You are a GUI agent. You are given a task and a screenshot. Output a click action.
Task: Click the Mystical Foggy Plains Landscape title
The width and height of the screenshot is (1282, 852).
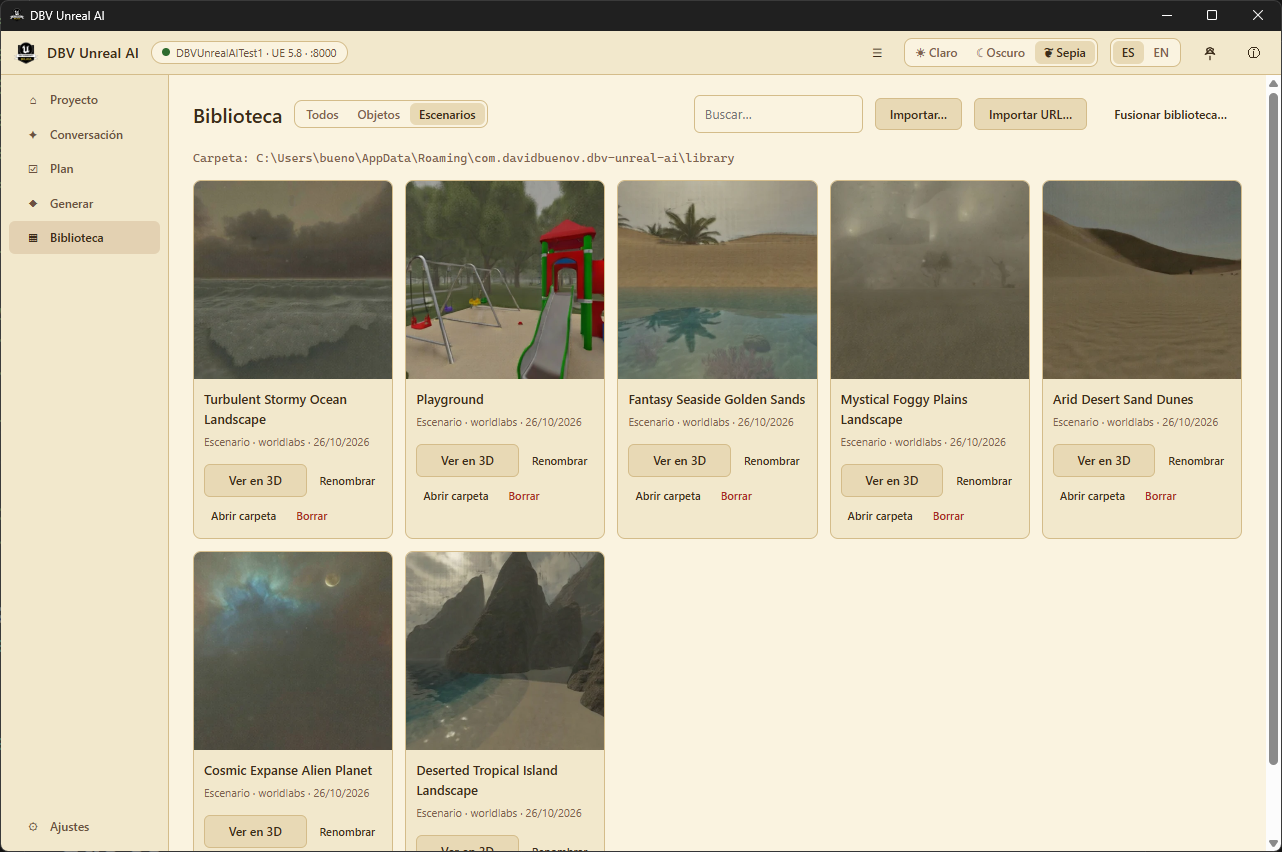tap(904, 409)
